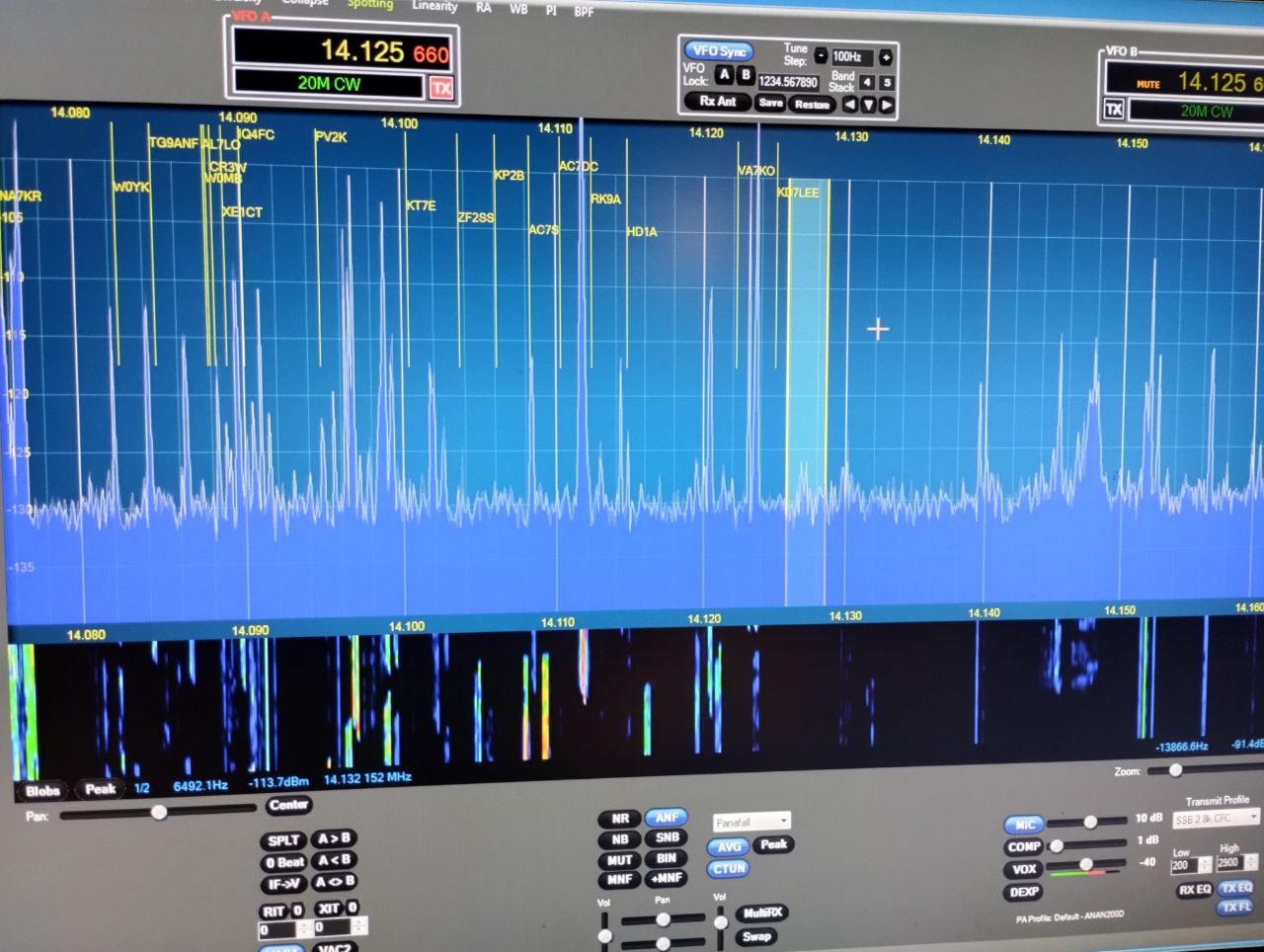Toggle the RIT button
This screenshot has width=1264, height=952.
tap(273, 912)
